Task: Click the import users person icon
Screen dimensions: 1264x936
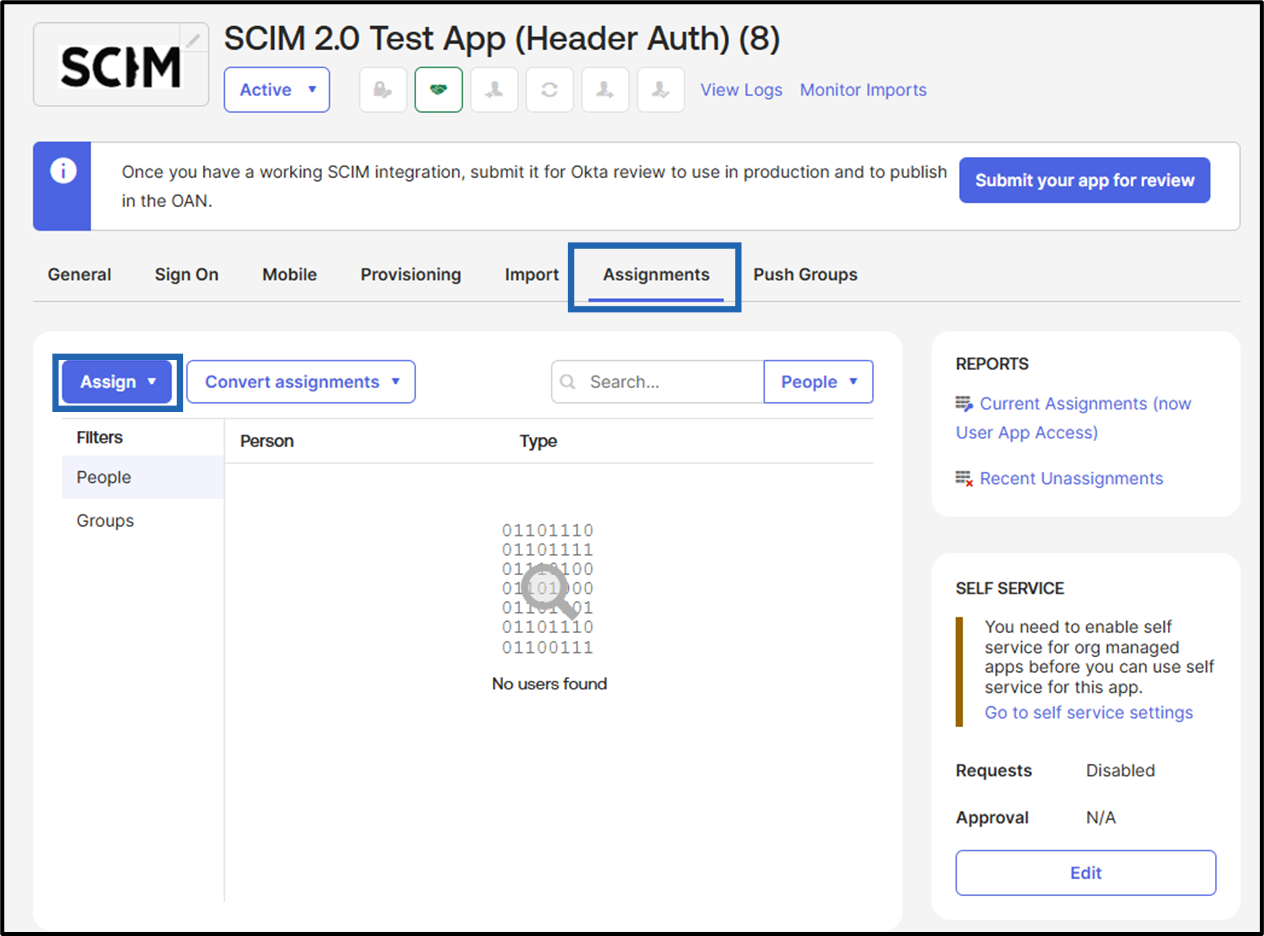Action: [494, 90]
